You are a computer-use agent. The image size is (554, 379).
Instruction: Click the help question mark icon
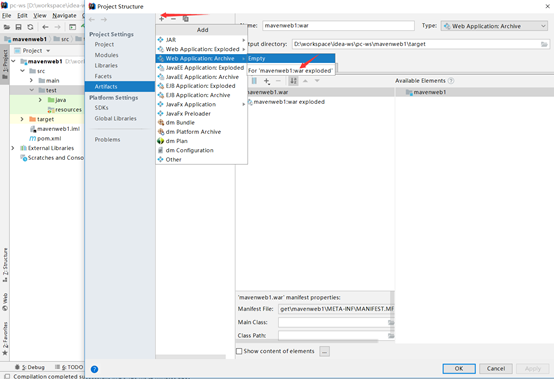[94, 369]
